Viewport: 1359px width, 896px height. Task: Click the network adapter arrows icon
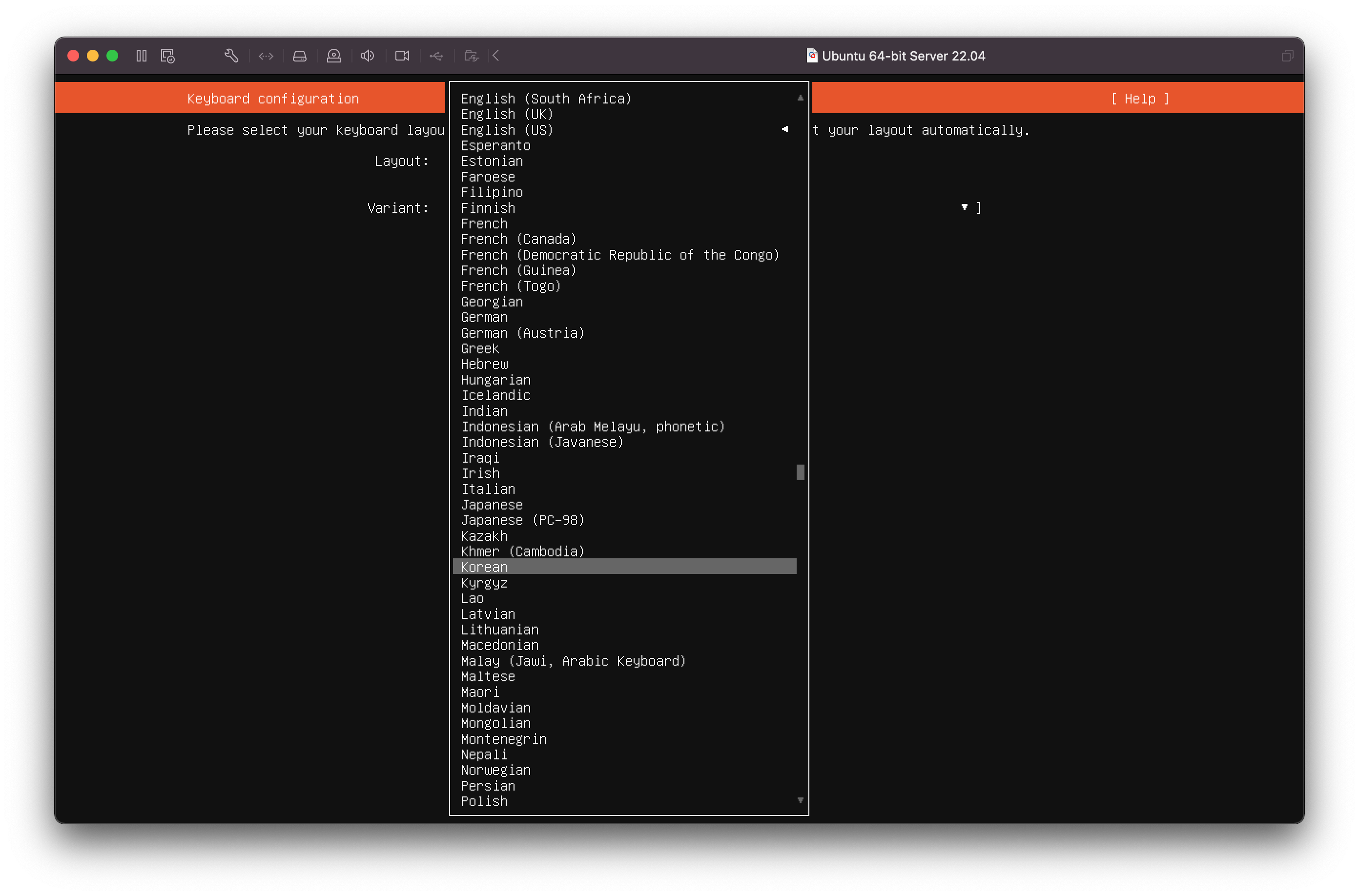point(266,56)
